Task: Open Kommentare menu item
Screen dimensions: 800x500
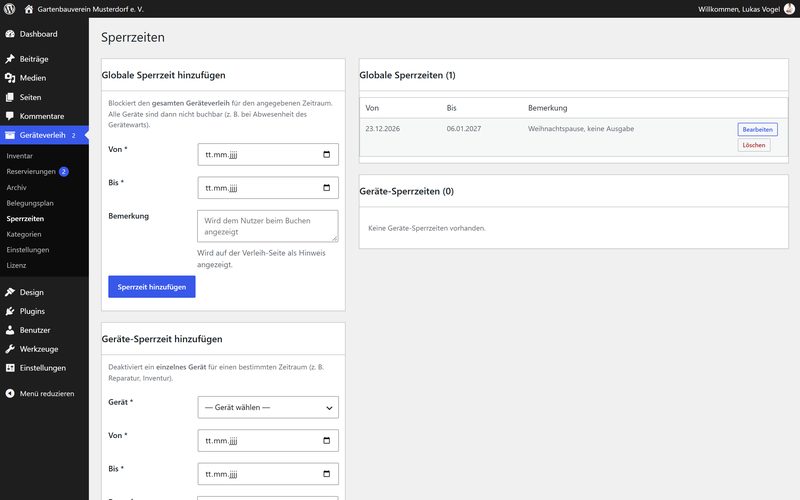Action: click(44, 116)
